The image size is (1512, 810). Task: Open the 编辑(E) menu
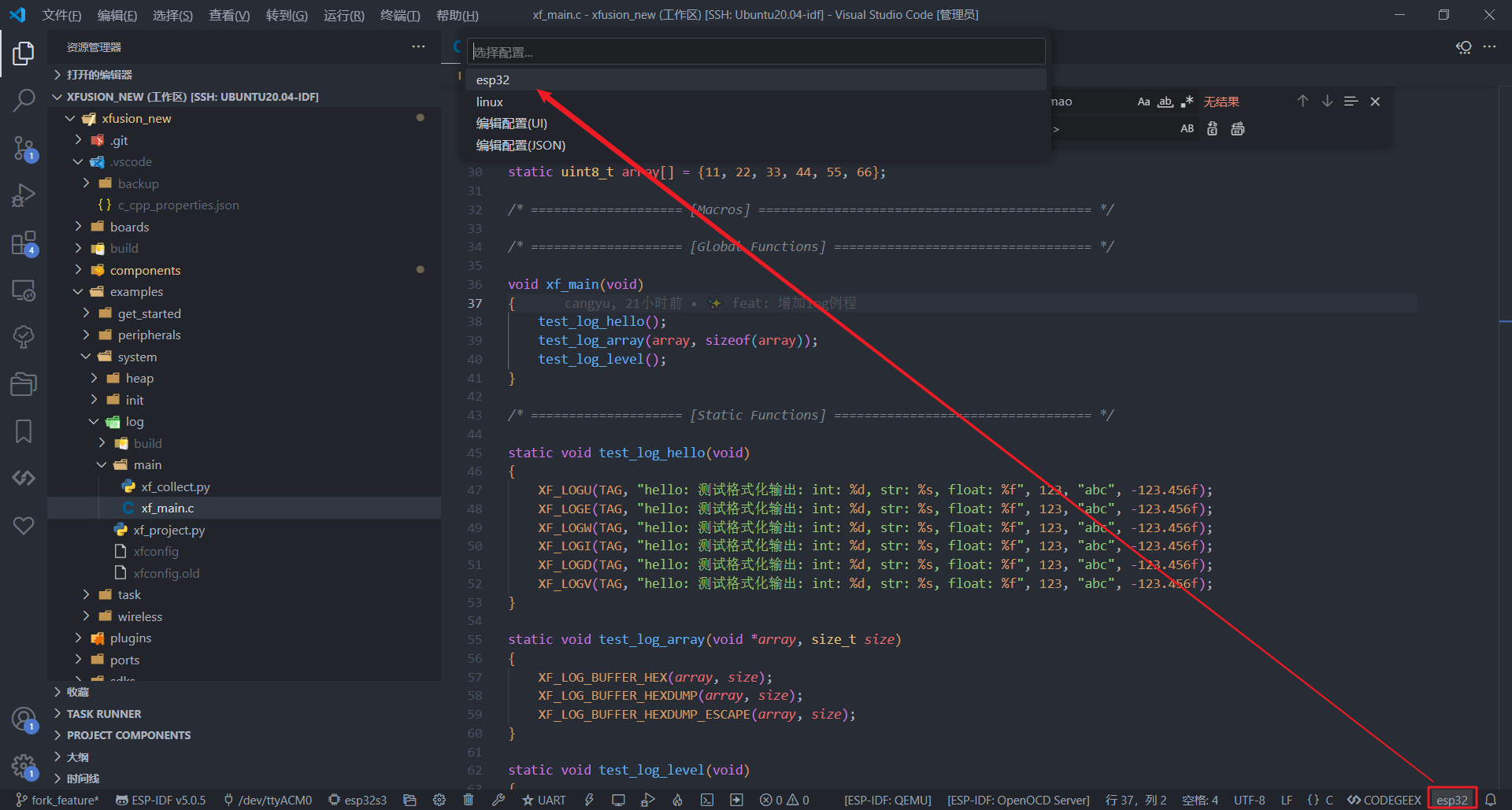[117, 15]
